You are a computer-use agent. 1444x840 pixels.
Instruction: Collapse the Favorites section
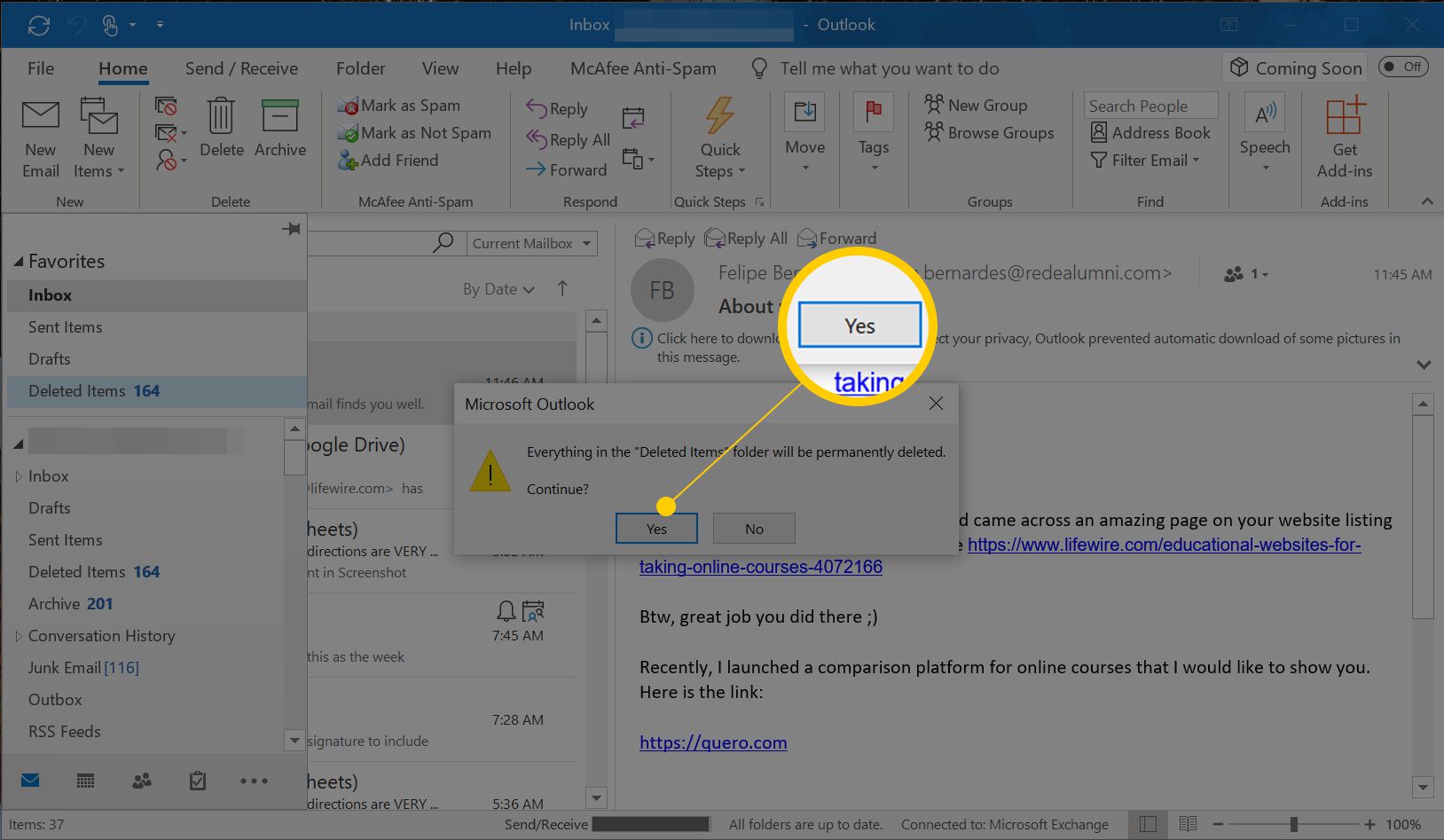point(19,262)
